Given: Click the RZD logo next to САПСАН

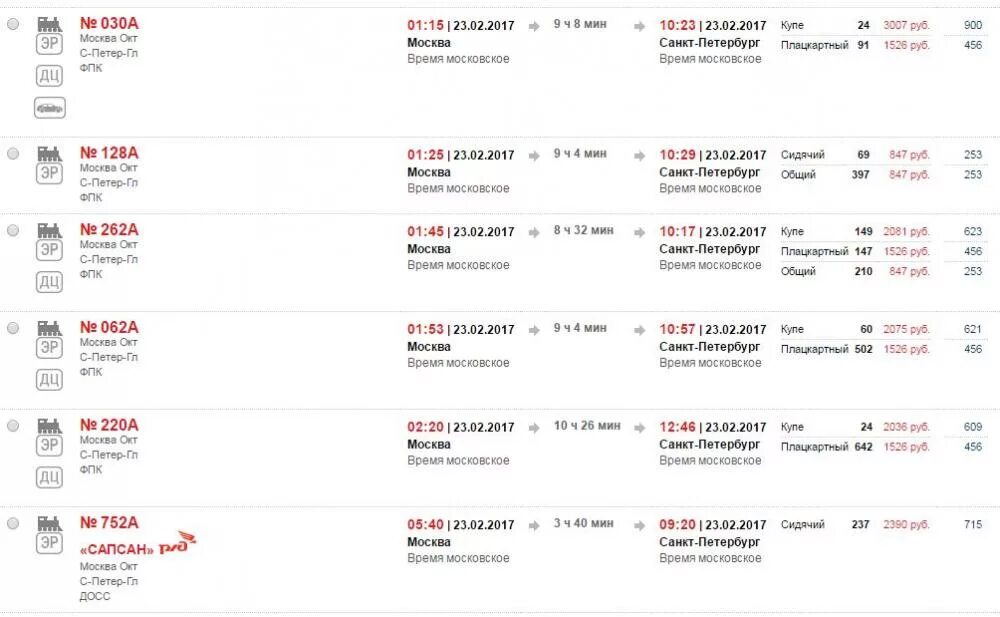Looking at the screenshot, I should tap(177, 544).
